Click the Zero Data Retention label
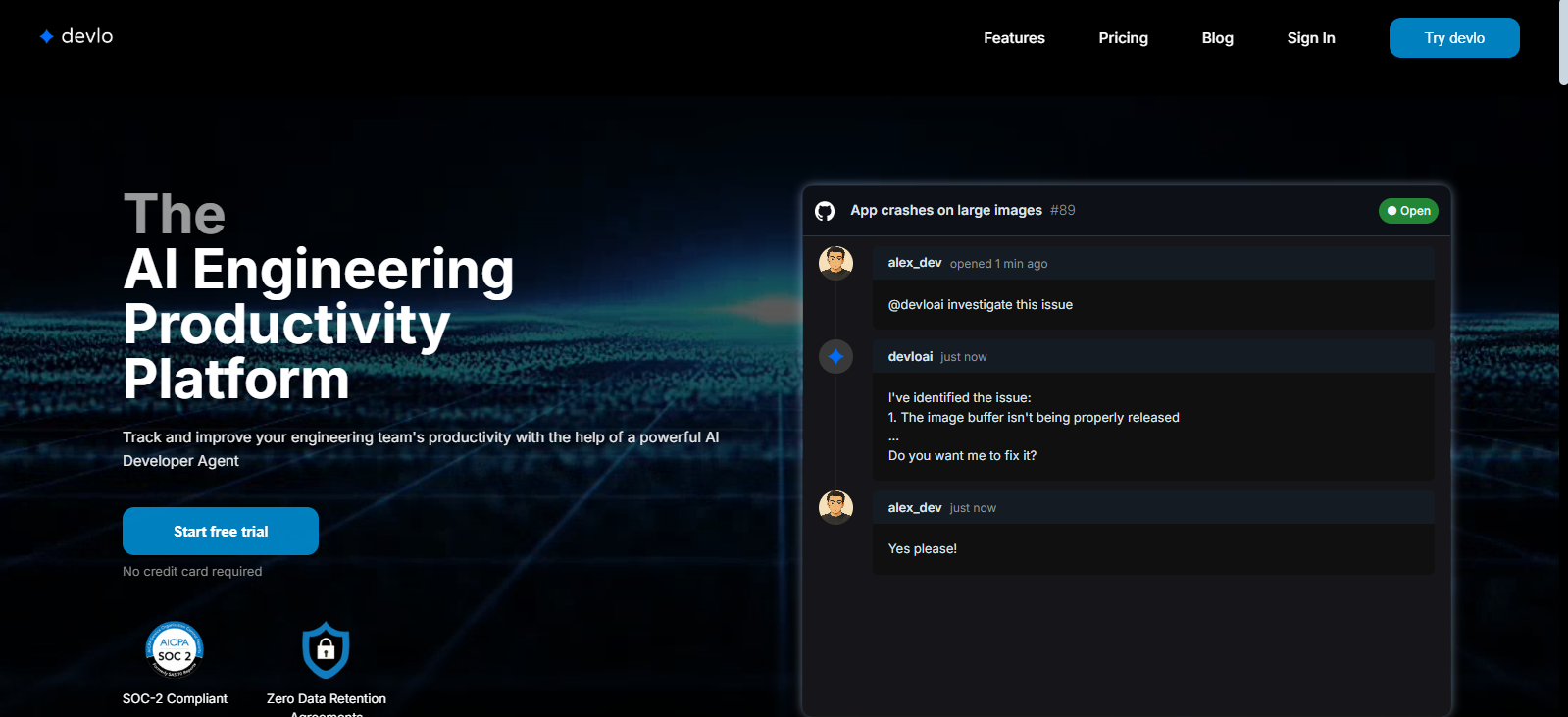 (327, 705)
